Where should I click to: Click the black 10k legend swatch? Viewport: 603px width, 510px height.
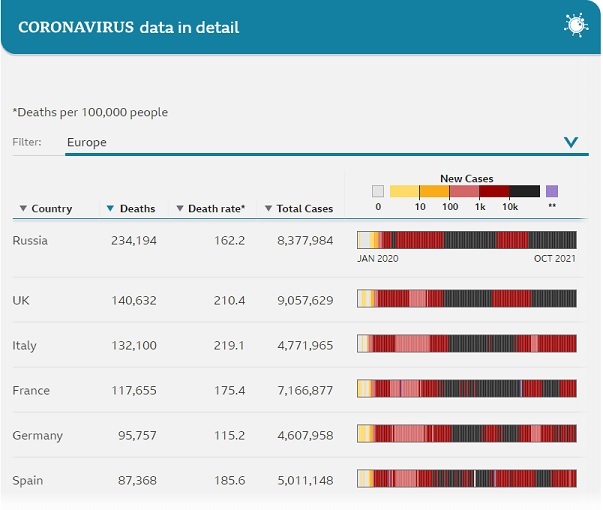pos(524,191)
